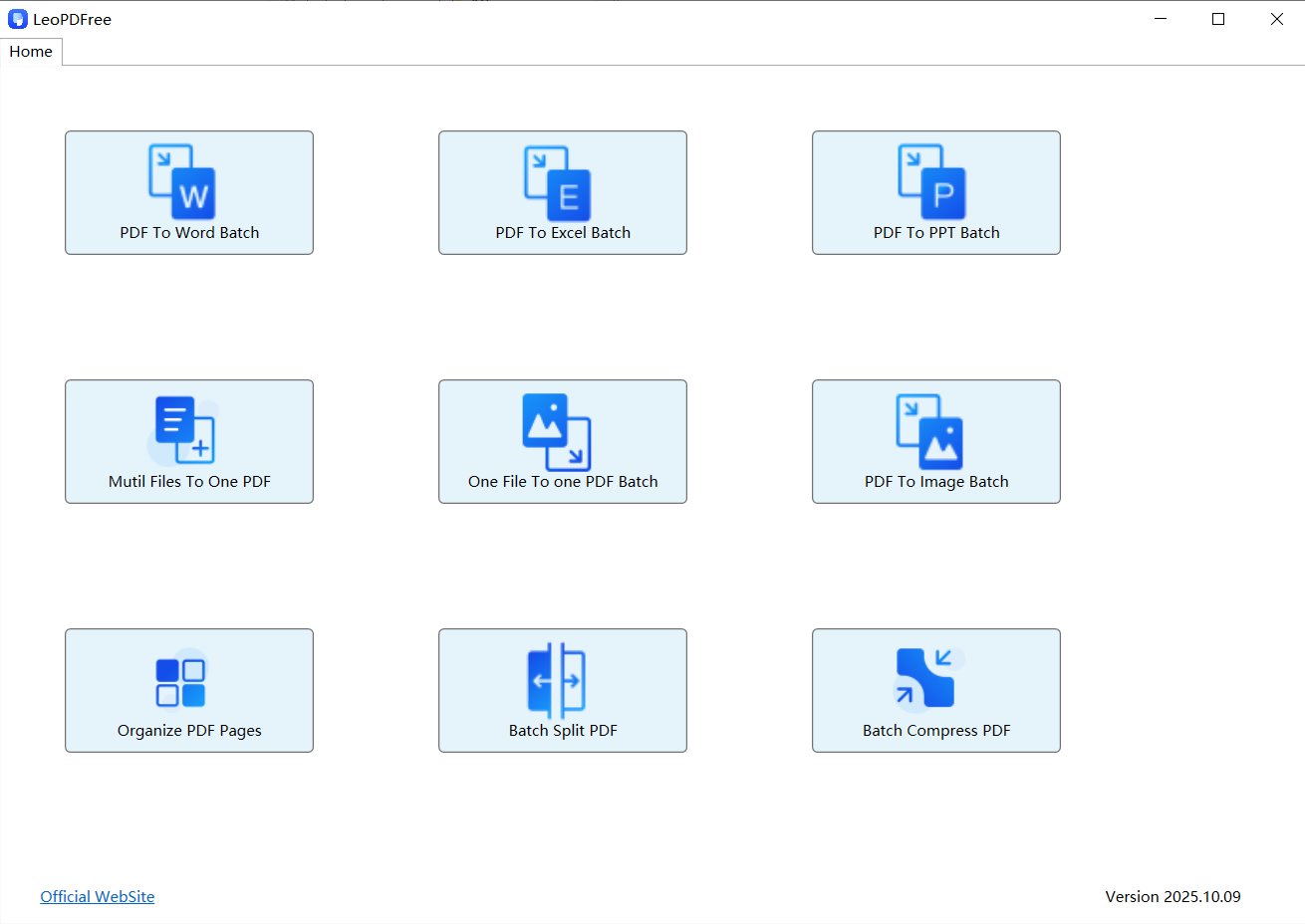This screenshot has height=924, width=1305.
Task: Click the Organize PDF Pages grid icon
Action: click(181, 682)
